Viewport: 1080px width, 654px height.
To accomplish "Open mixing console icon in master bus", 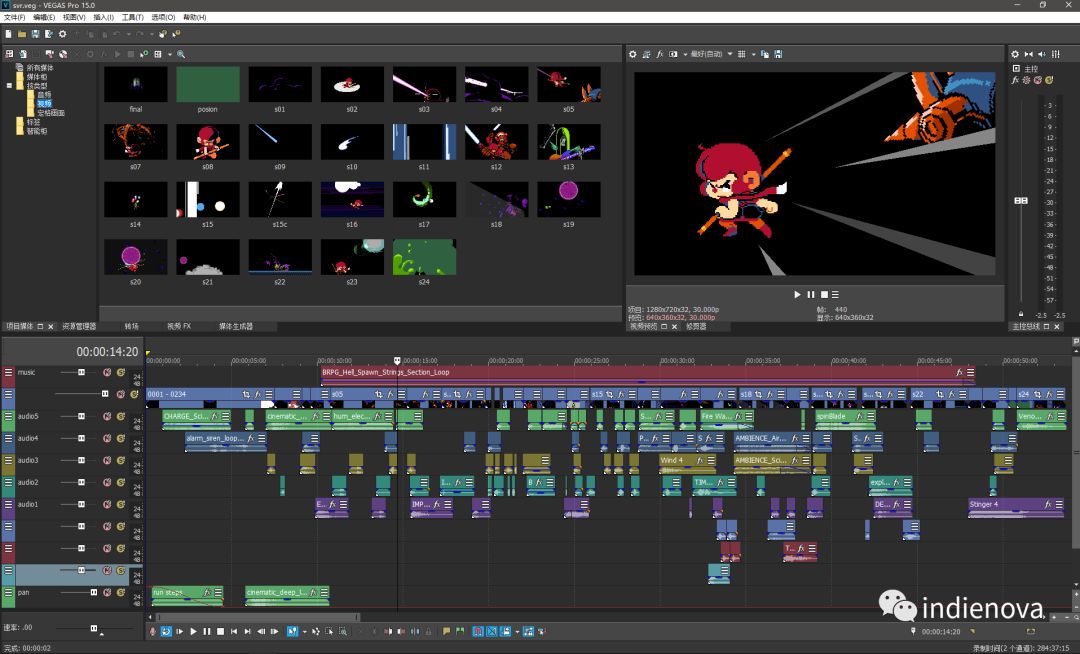I will pos(1055,54).
